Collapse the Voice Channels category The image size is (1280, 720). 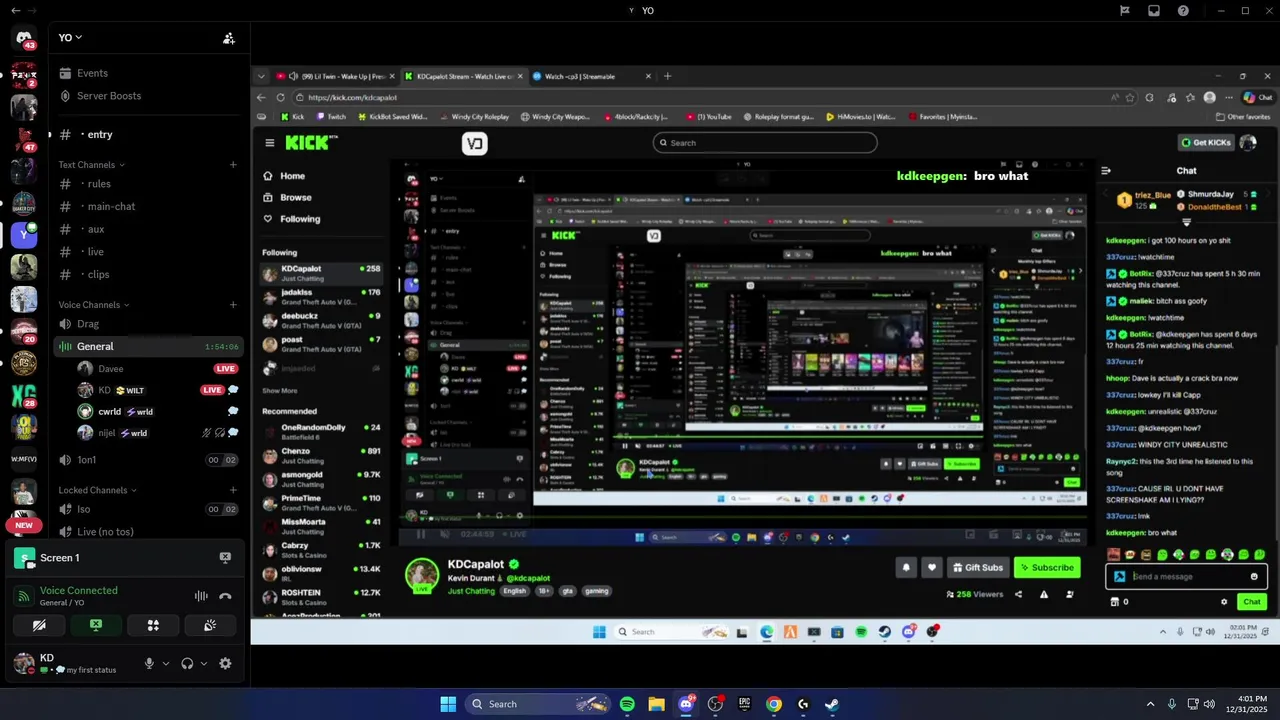(93, 305)
